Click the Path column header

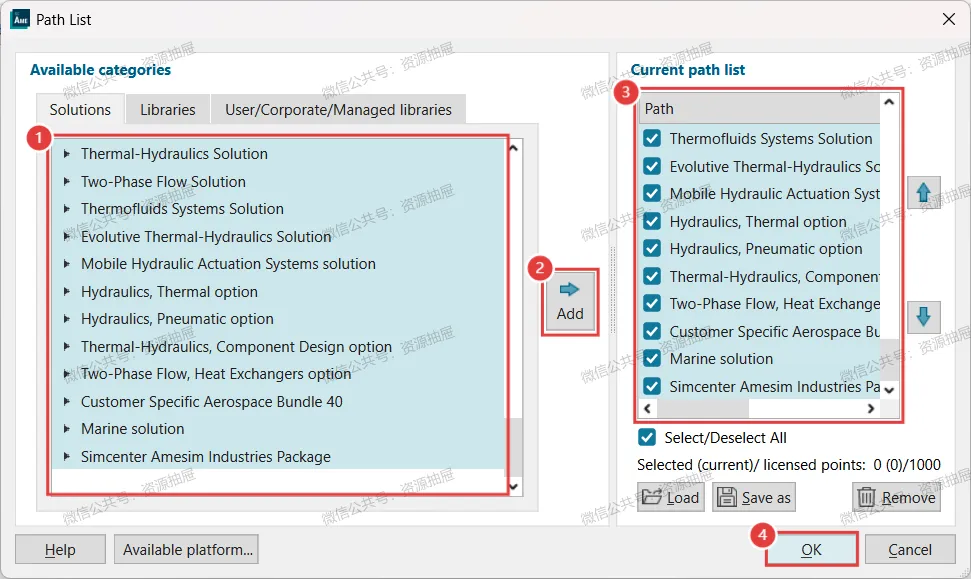759,108
